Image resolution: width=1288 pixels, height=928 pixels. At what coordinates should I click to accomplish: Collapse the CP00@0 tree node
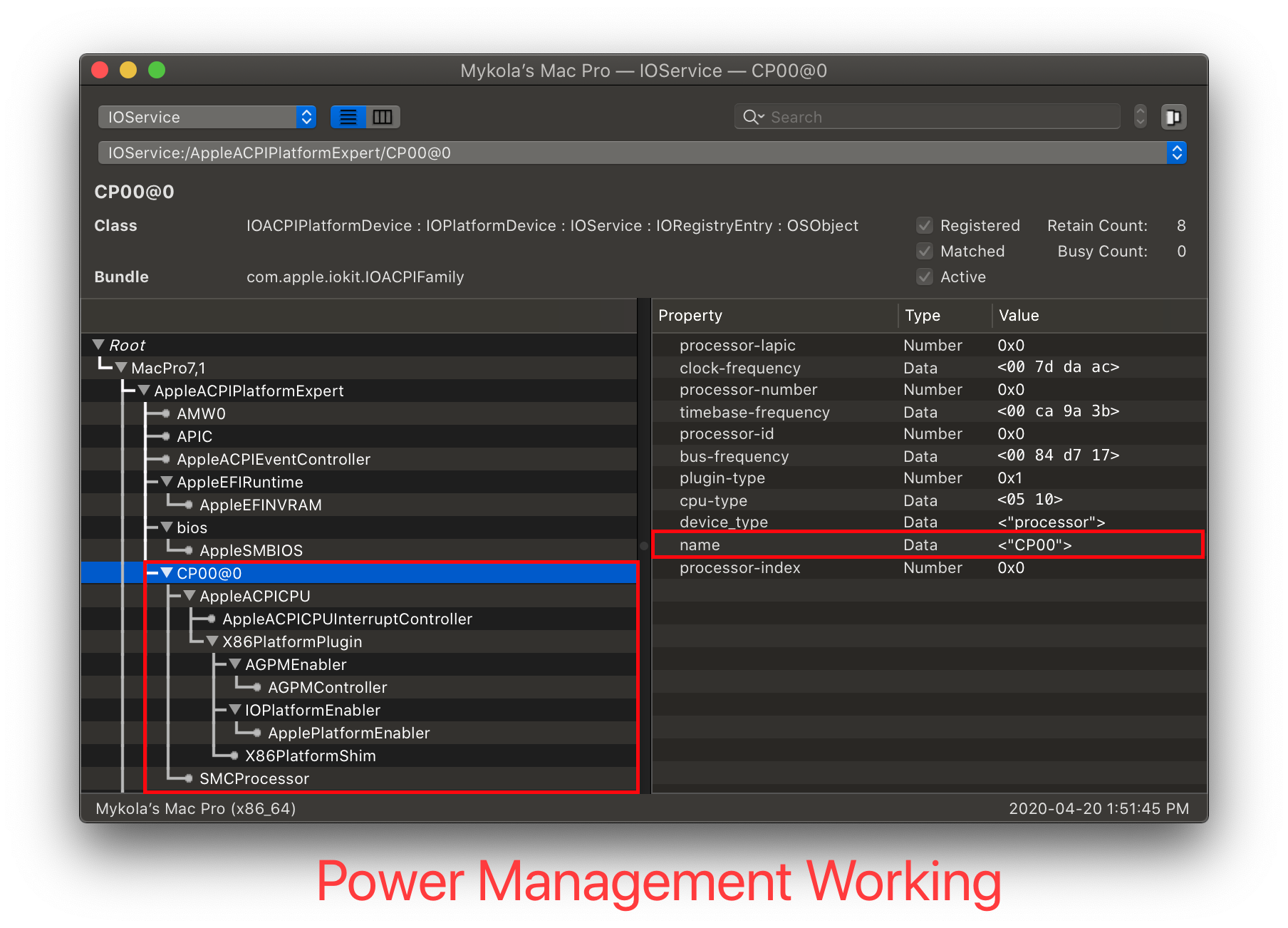(167, 573)
